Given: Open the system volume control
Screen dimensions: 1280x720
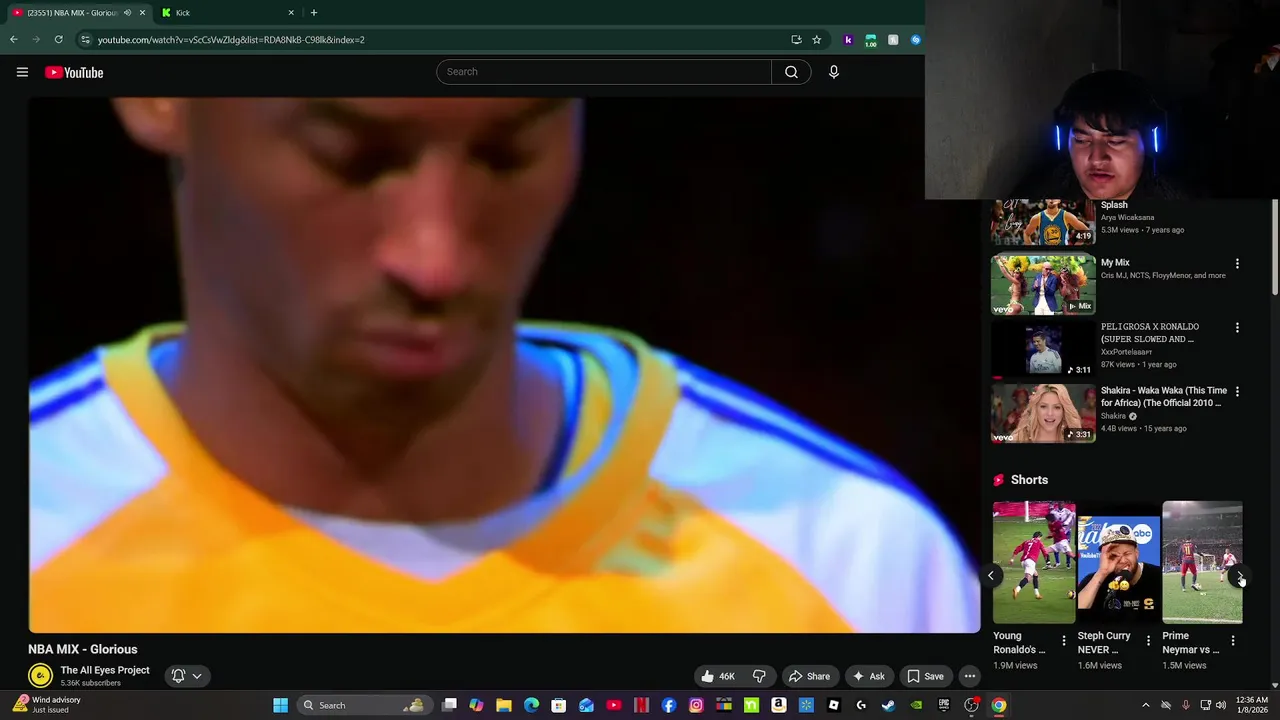Looking at the screenshot, I should pos(1220,705).
